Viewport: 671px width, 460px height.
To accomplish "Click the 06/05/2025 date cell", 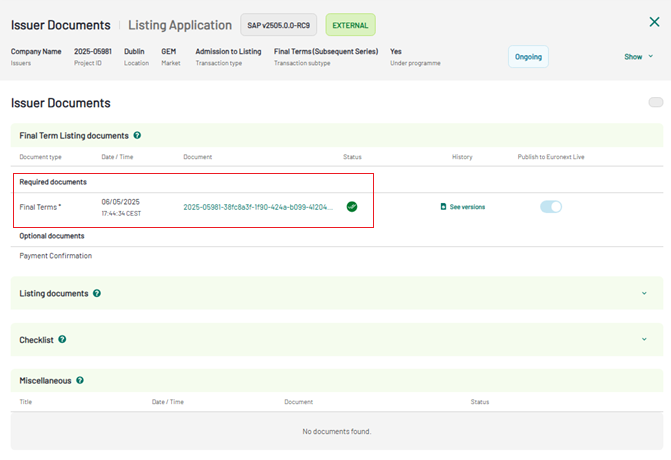I will click(x=121, y=202).
